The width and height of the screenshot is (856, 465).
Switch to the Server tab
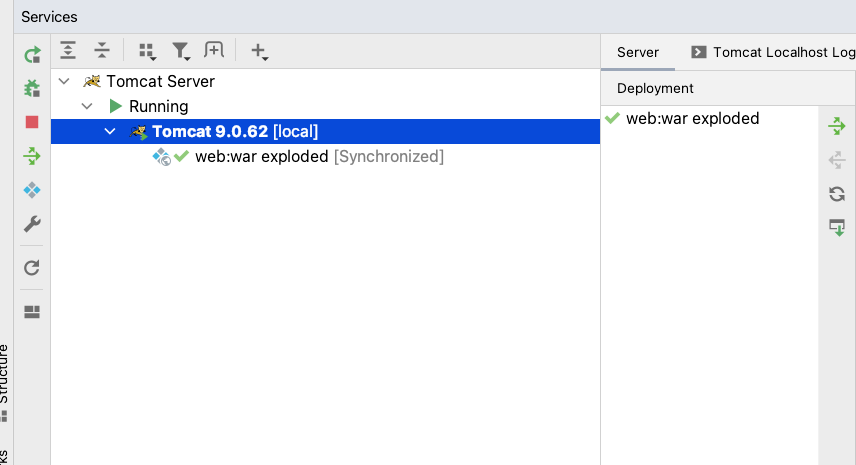pos(638,52)
